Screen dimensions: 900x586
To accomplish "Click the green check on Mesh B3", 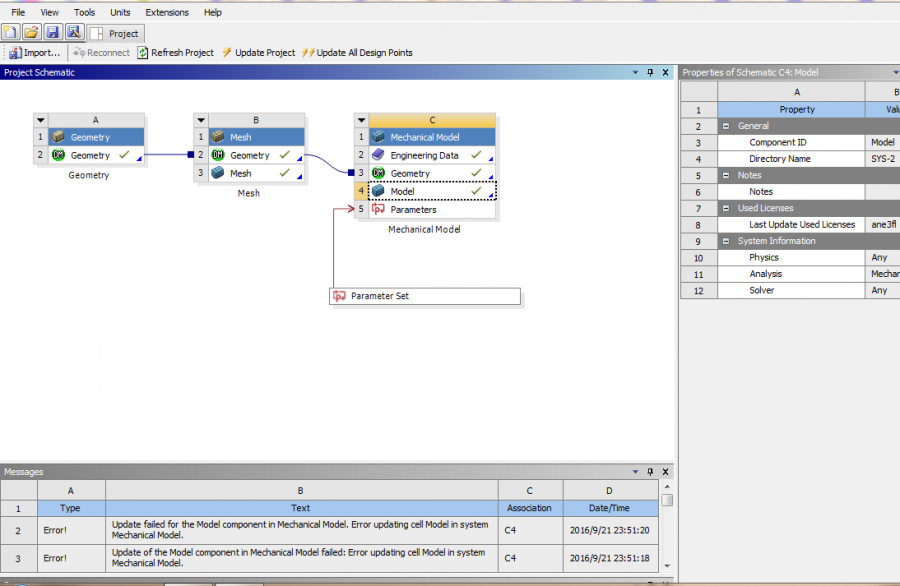I will (284, 172).
